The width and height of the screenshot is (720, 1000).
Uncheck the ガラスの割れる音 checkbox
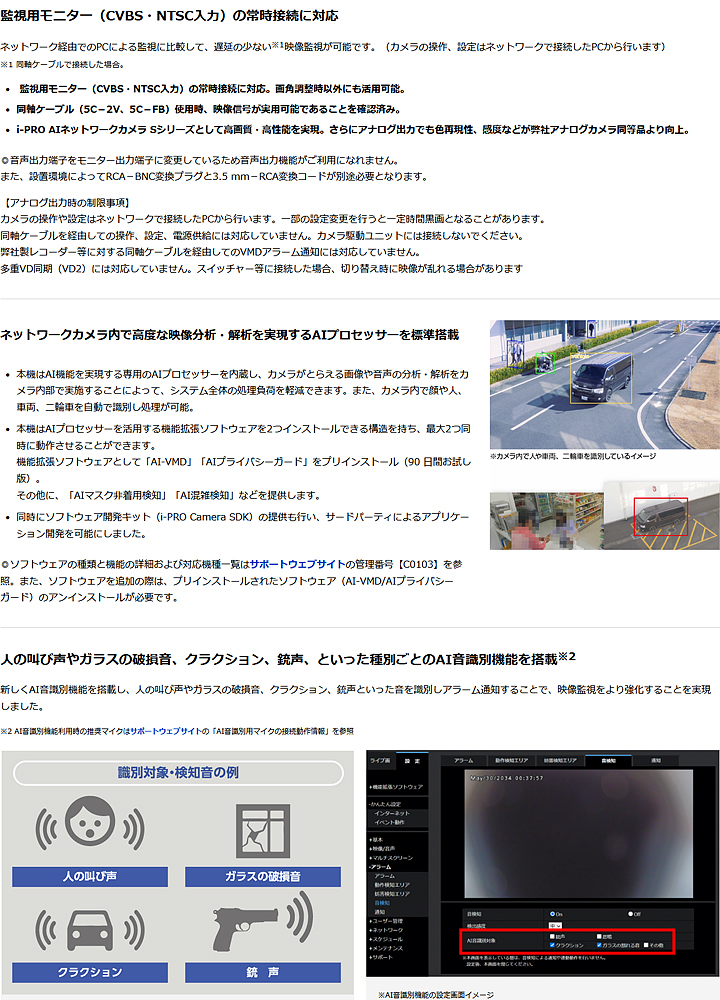[599, 945]
